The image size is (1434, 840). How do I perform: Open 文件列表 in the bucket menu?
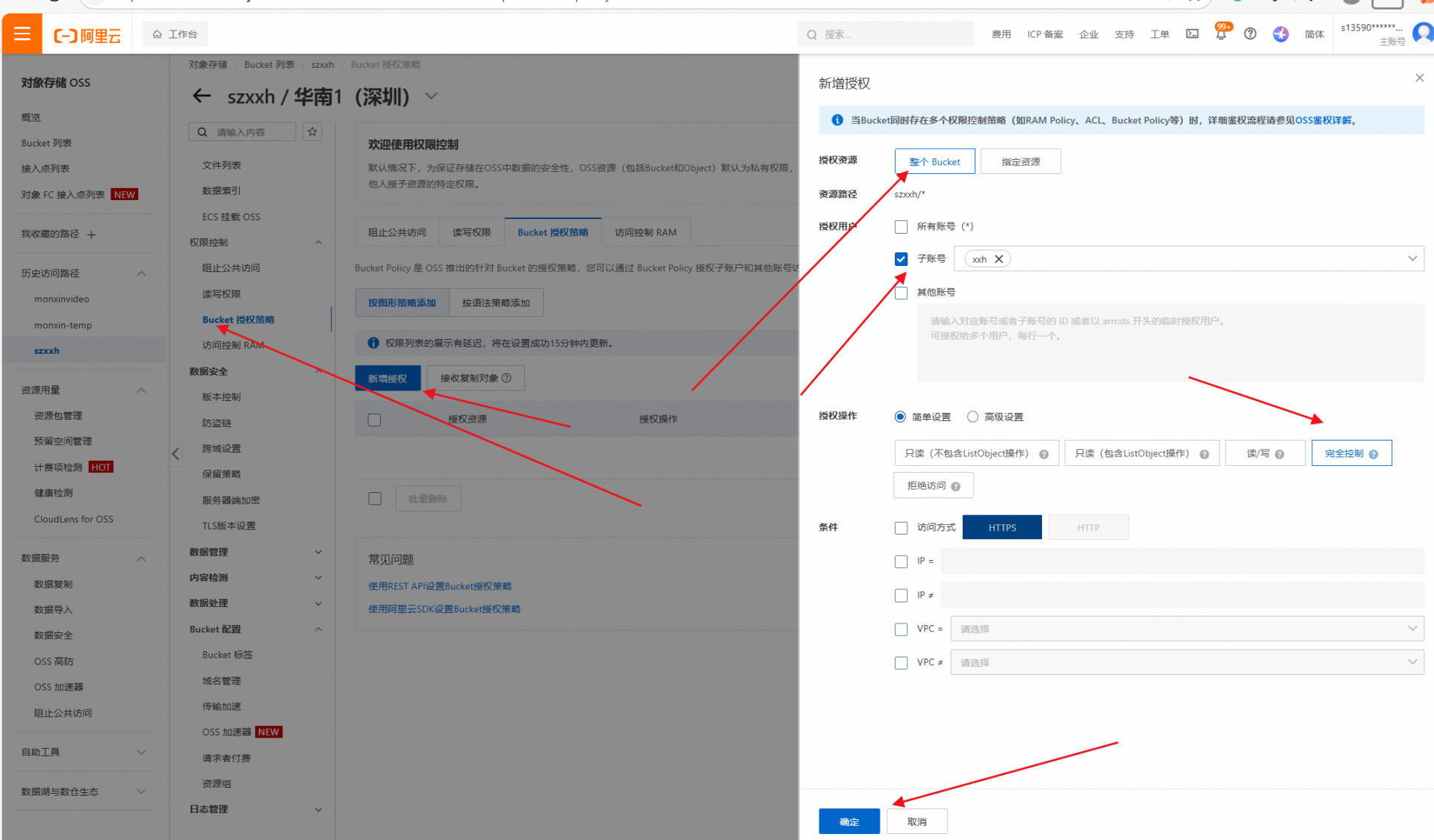click(x=222, y=165)
